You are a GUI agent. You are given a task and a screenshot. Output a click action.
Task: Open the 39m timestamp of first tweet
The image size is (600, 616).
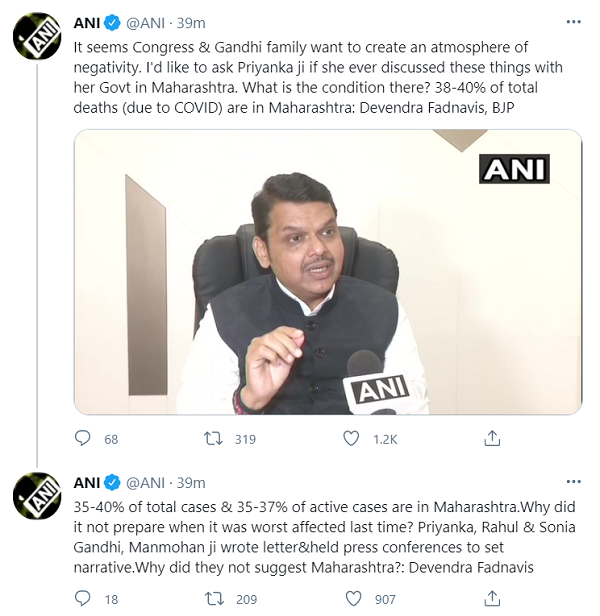point(191,22)
